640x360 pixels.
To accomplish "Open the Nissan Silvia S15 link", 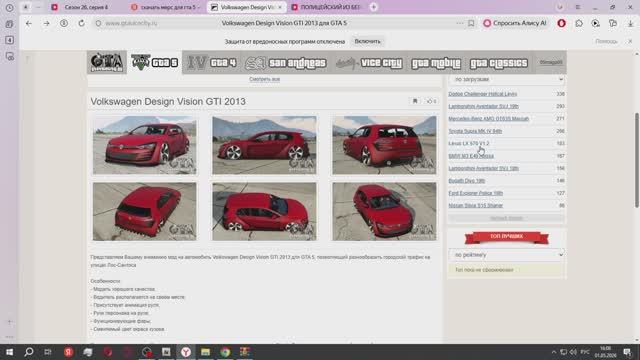I will click(476, 205).
